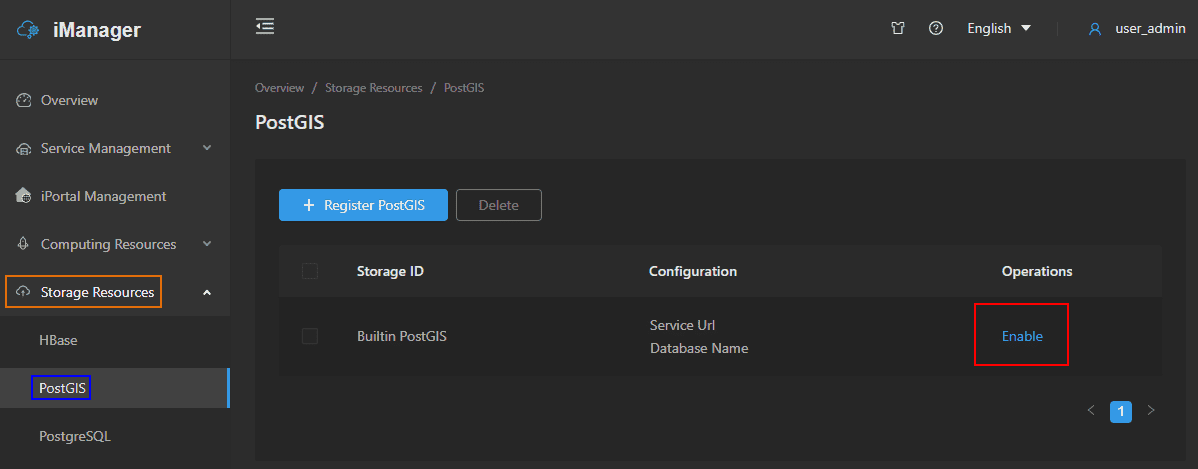Expand the Computing Resources chevron
The image size is (1198, 469).
pos(207,244)
